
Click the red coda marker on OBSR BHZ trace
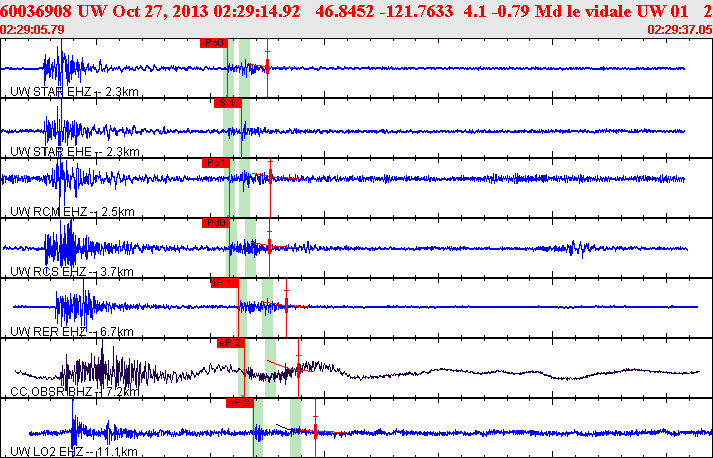pyautogui.click(x=298, y=368)
